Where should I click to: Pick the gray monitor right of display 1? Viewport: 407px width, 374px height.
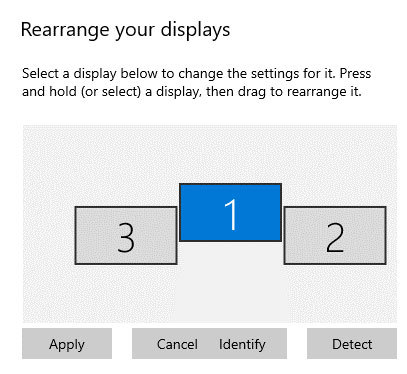[335, 235]
